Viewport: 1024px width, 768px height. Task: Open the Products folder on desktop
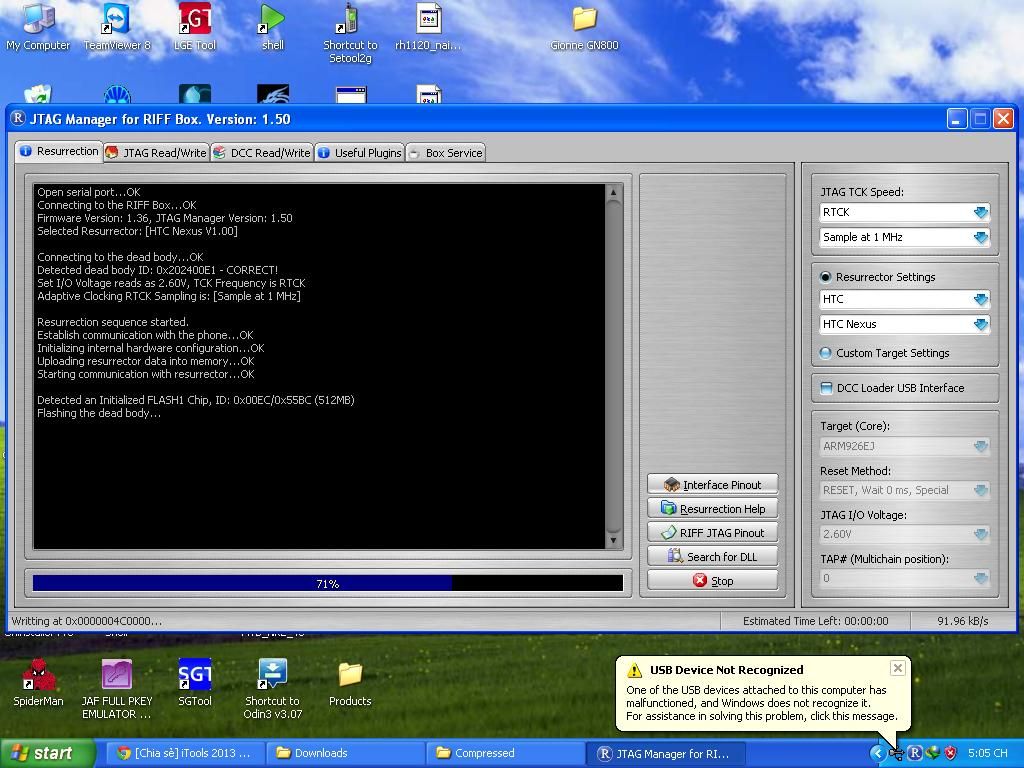click(x=350, y=682)
